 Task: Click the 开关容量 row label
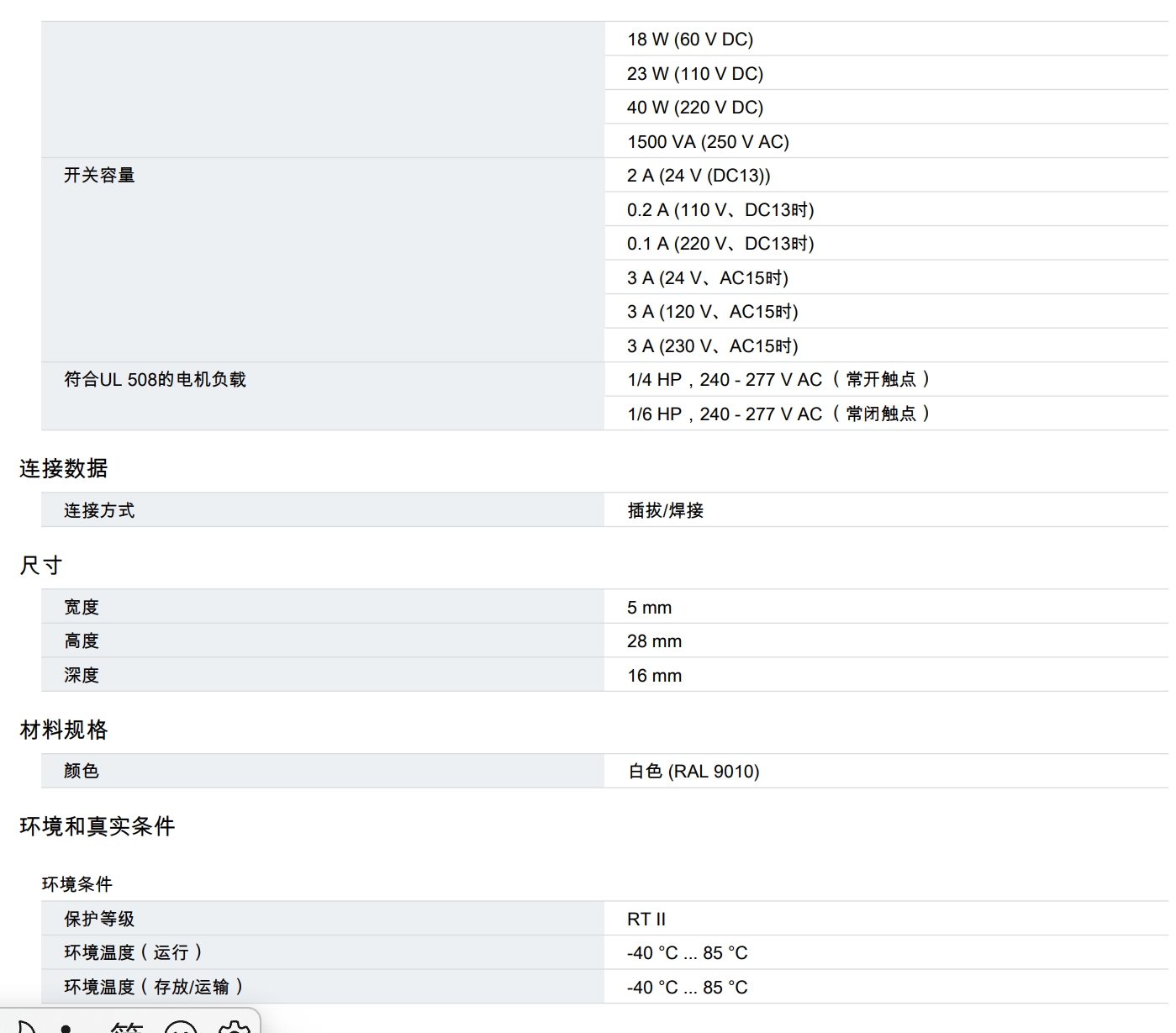click(x=99, y=175)
